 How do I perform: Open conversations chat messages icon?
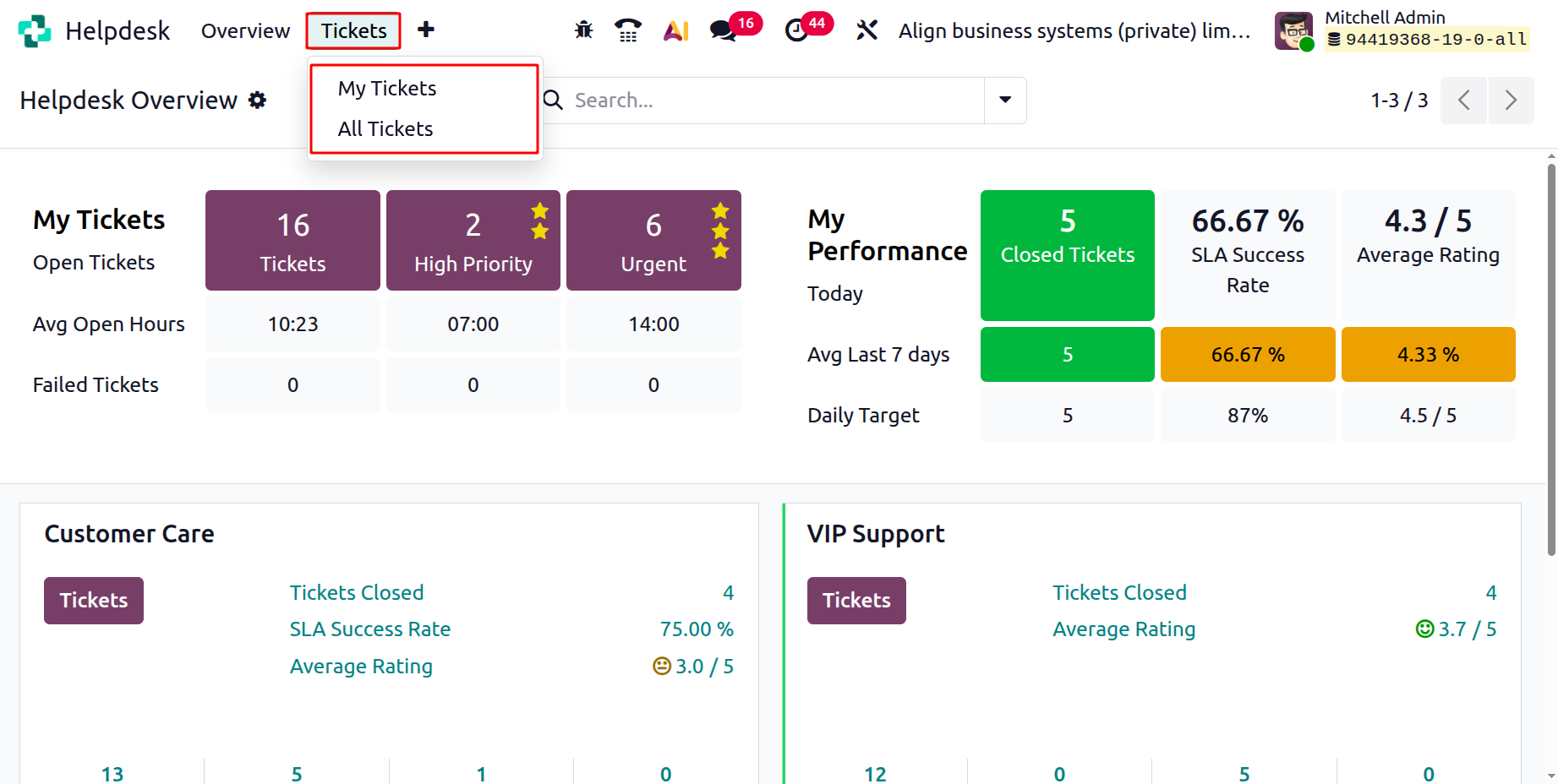(x=723, y=30)
